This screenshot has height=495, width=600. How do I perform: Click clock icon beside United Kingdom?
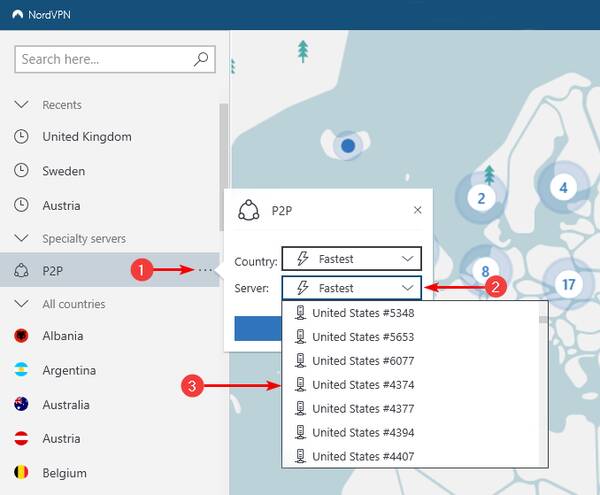pos(21,137)
